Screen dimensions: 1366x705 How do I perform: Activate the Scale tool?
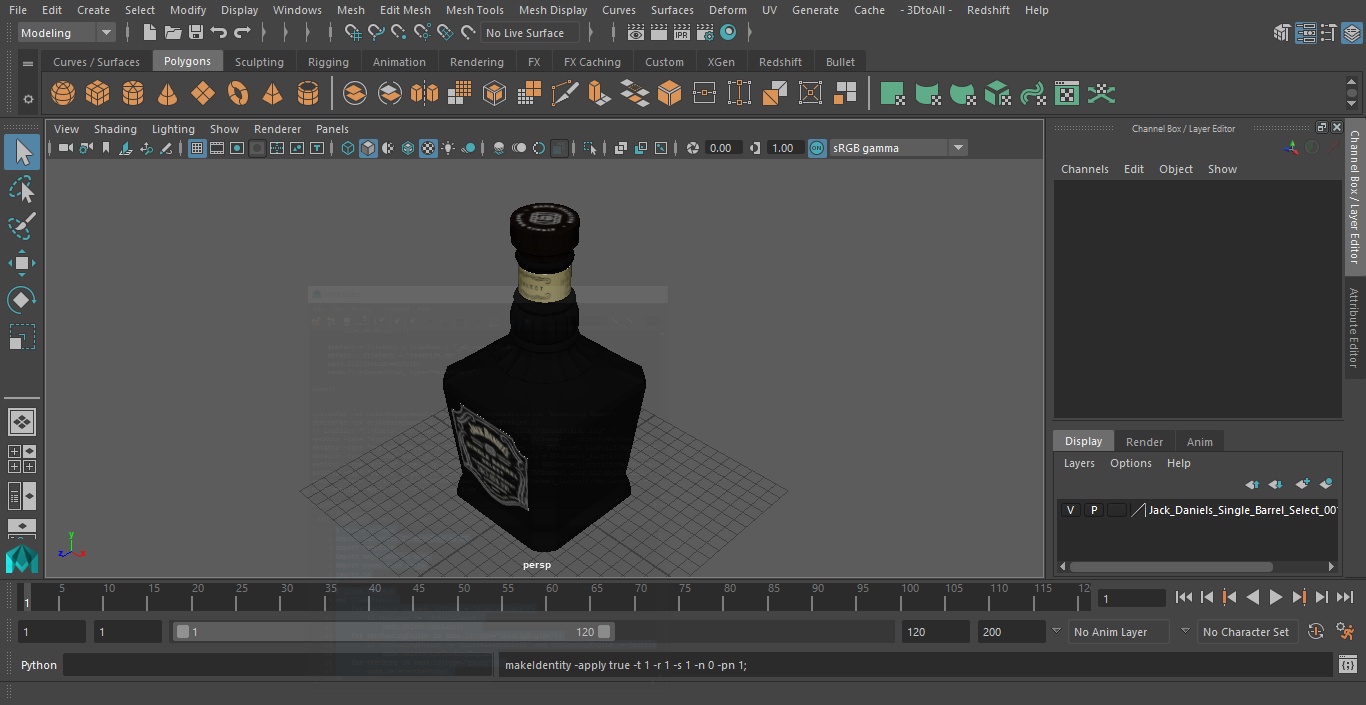coord(22,337)
